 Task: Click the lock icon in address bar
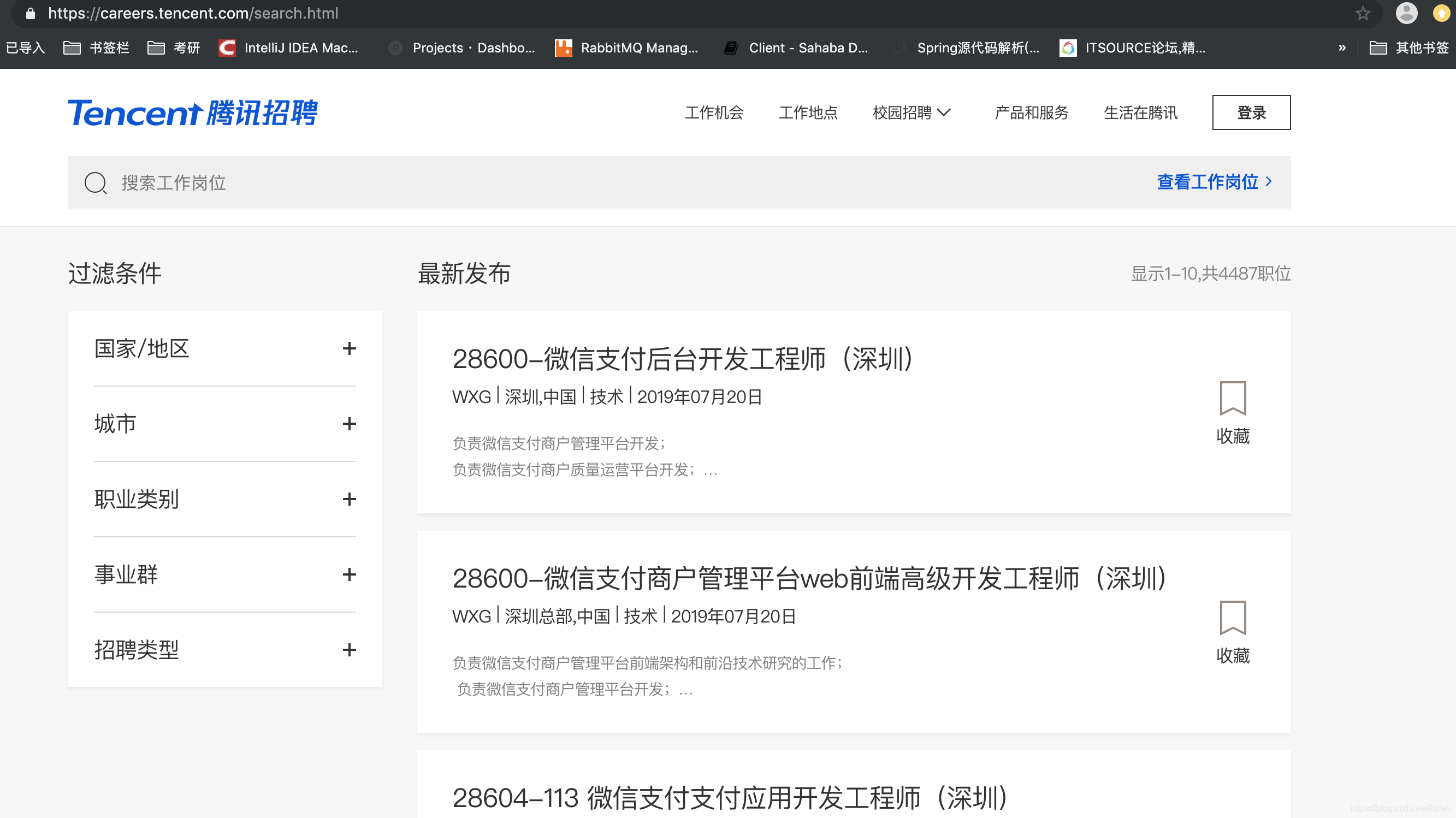coord(31,13)
